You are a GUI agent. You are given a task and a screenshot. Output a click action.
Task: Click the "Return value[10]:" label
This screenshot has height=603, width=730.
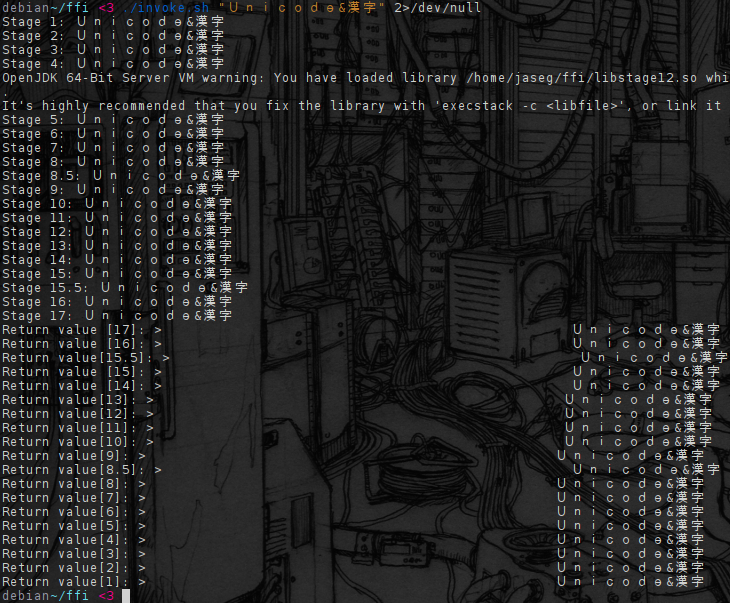click(x=69, y=441)
